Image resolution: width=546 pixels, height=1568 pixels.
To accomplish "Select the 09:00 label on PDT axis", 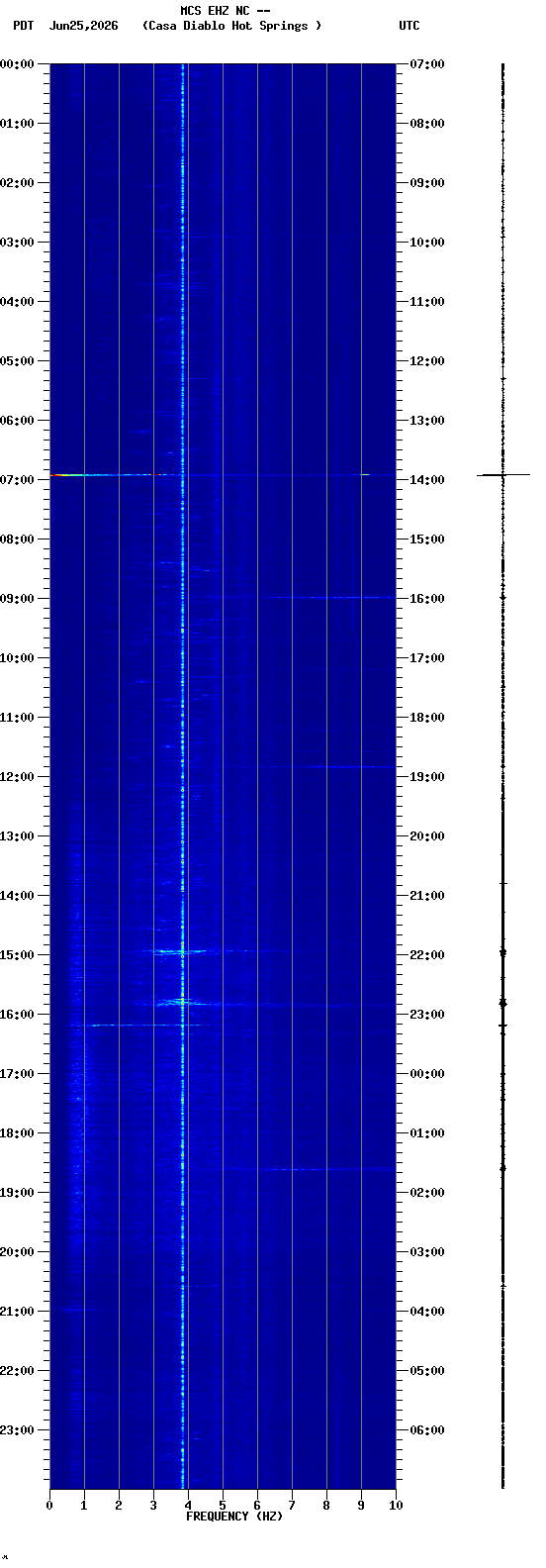I will [18, 599].
